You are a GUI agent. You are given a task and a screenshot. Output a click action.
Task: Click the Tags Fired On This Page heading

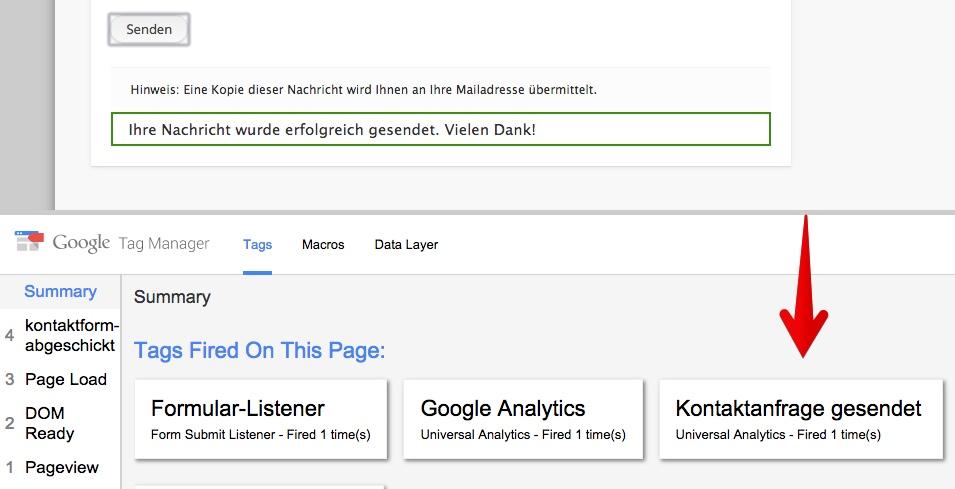point(259,351)
